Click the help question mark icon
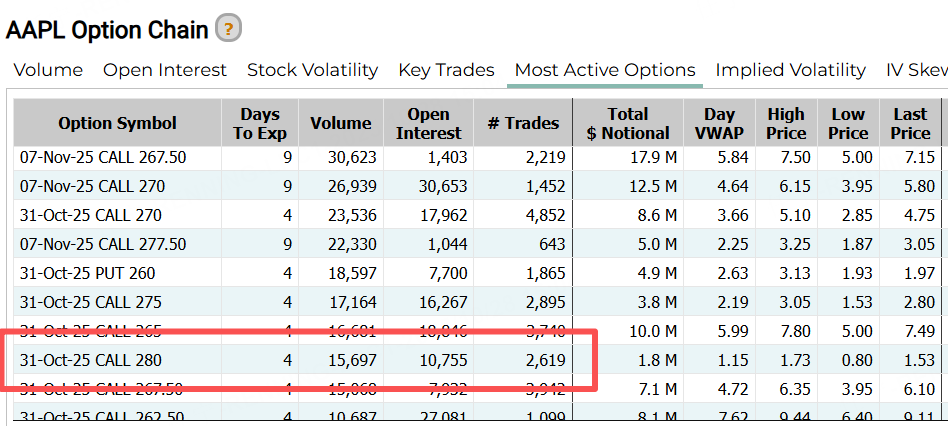Viewport: 948px width, 426px height. tap(230, 29)
